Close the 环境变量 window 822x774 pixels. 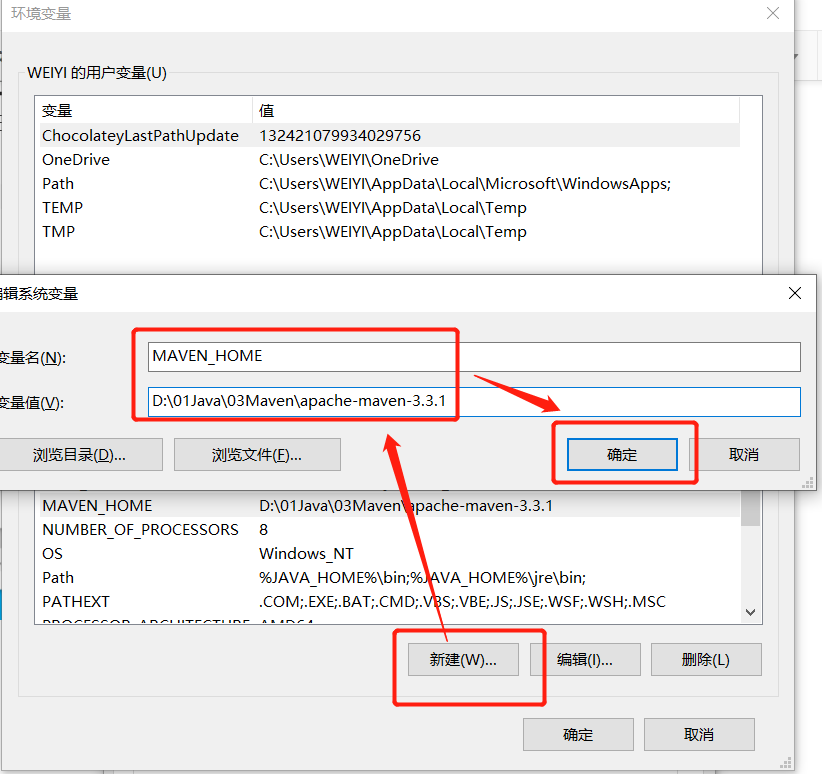click(x=773, y=13)
